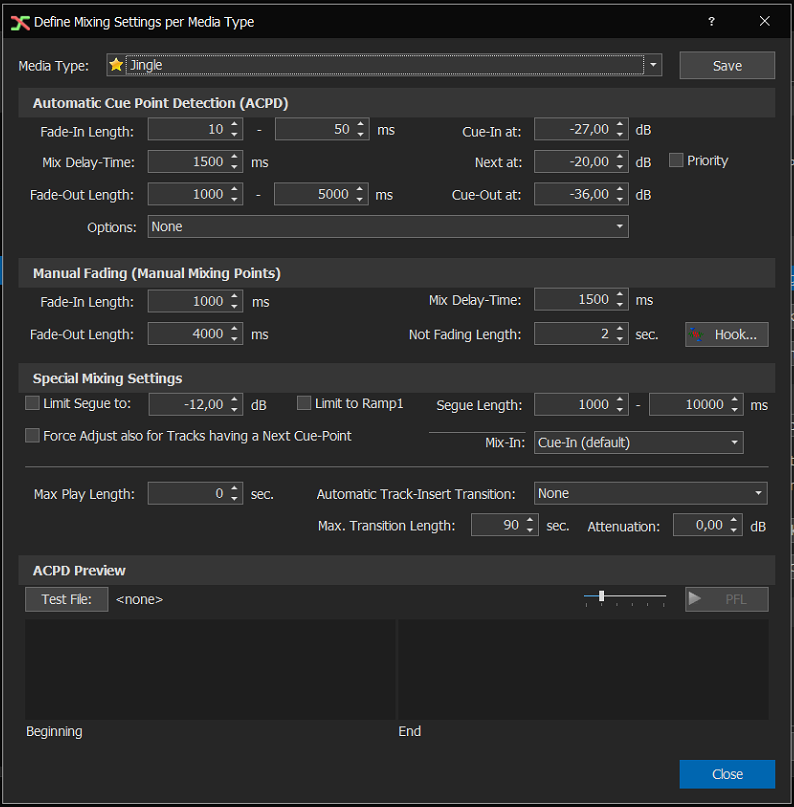Expand the ACPD Options dropdown
The image size is (794, 807).
point(621,227)
